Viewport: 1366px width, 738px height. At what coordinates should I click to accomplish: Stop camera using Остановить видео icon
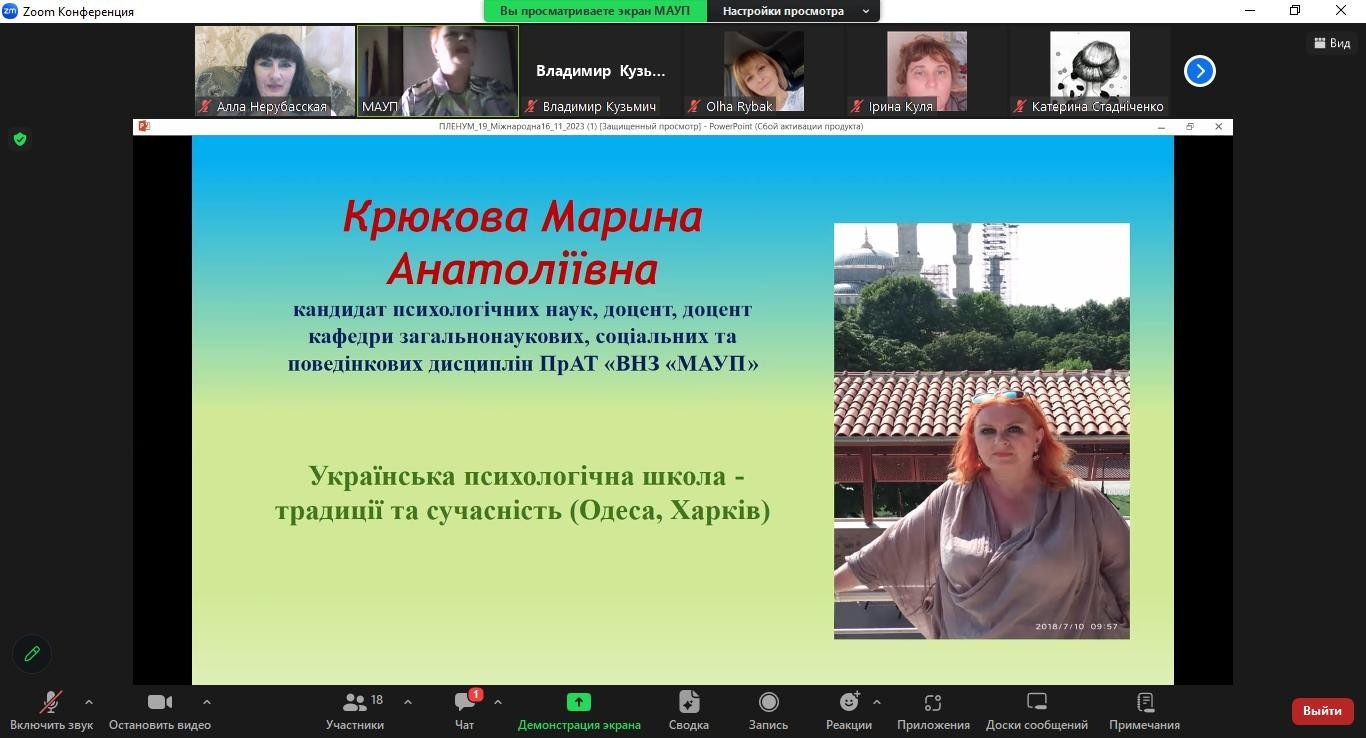coord(160,702)
